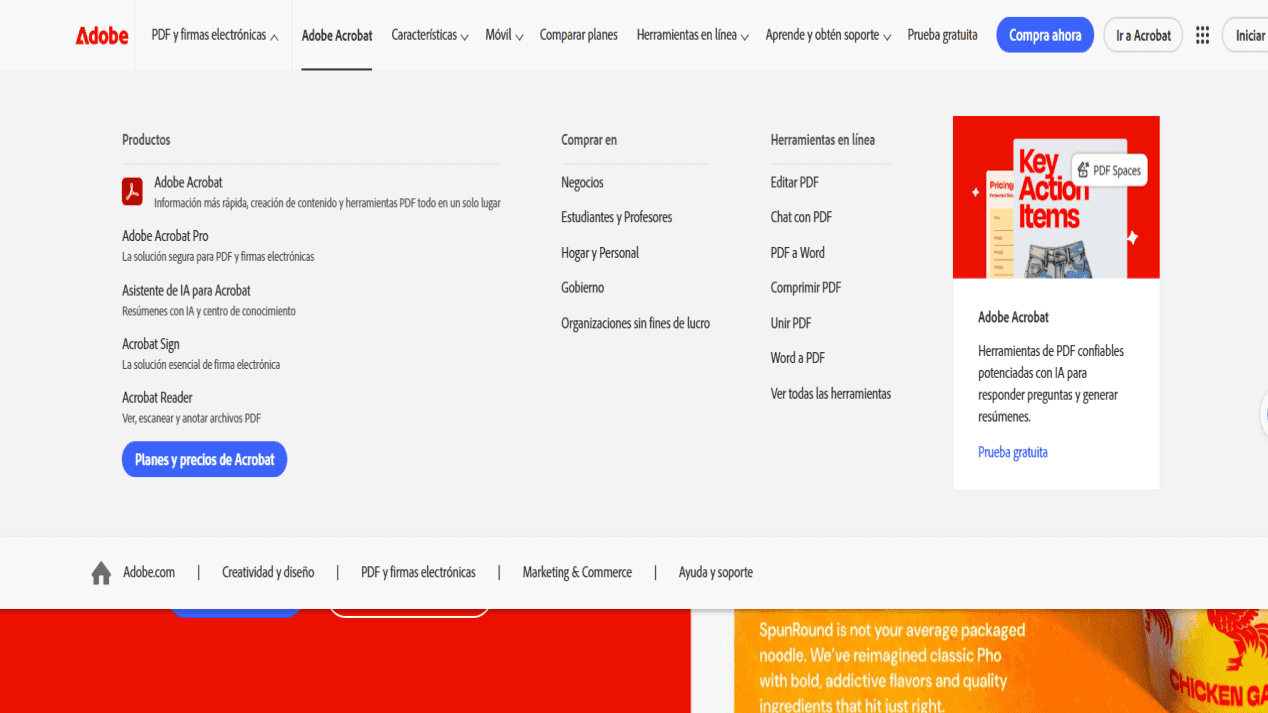Click the home icon beside Adobe.com
Image resolution: width=1268 pixels, height=713 pixels.
(x=101, y=573)
